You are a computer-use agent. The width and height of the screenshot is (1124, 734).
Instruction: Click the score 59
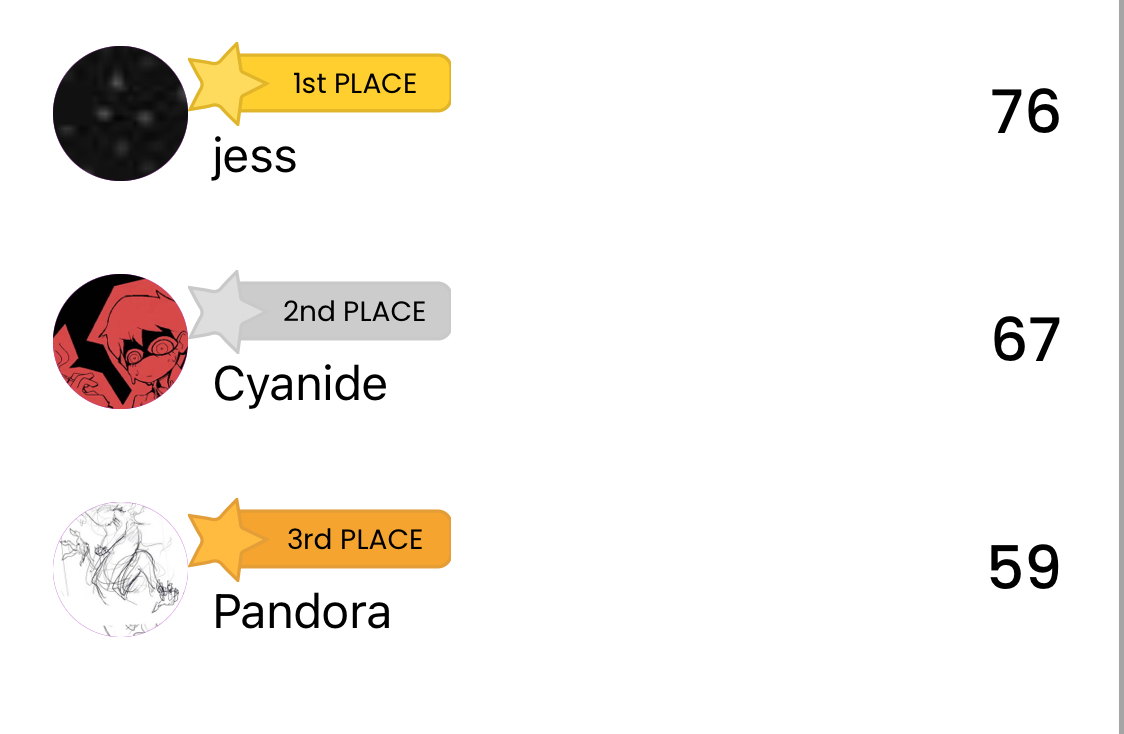click(x=1024, y=568)
